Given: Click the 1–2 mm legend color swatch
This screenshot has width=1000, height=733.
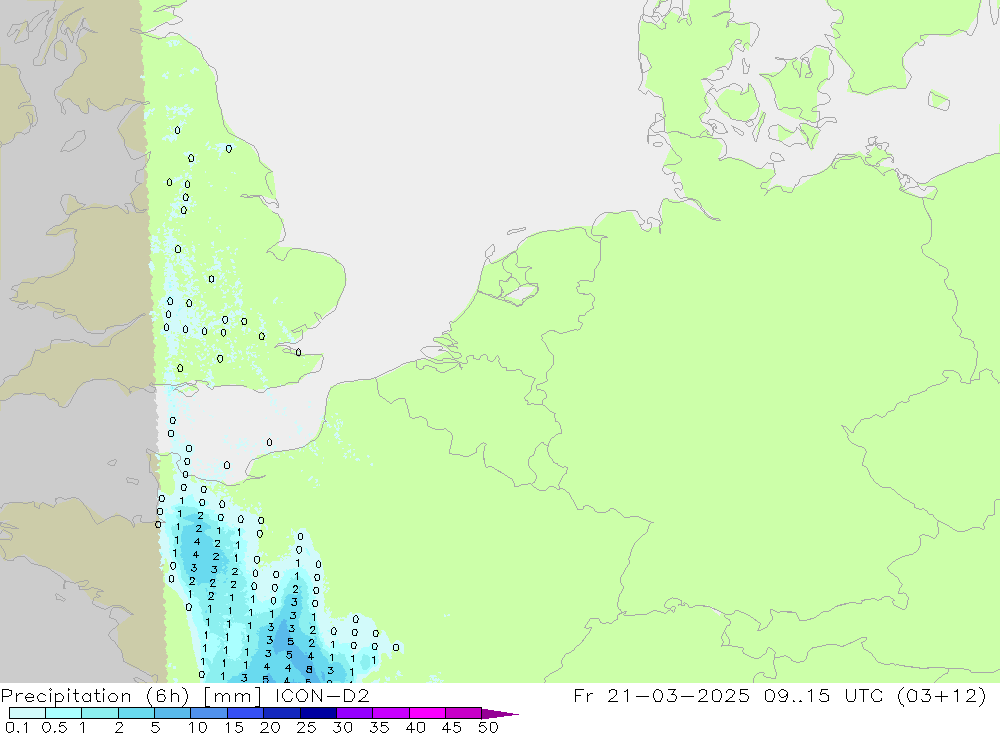Looking at the screenshot, I should pos(99,713).
